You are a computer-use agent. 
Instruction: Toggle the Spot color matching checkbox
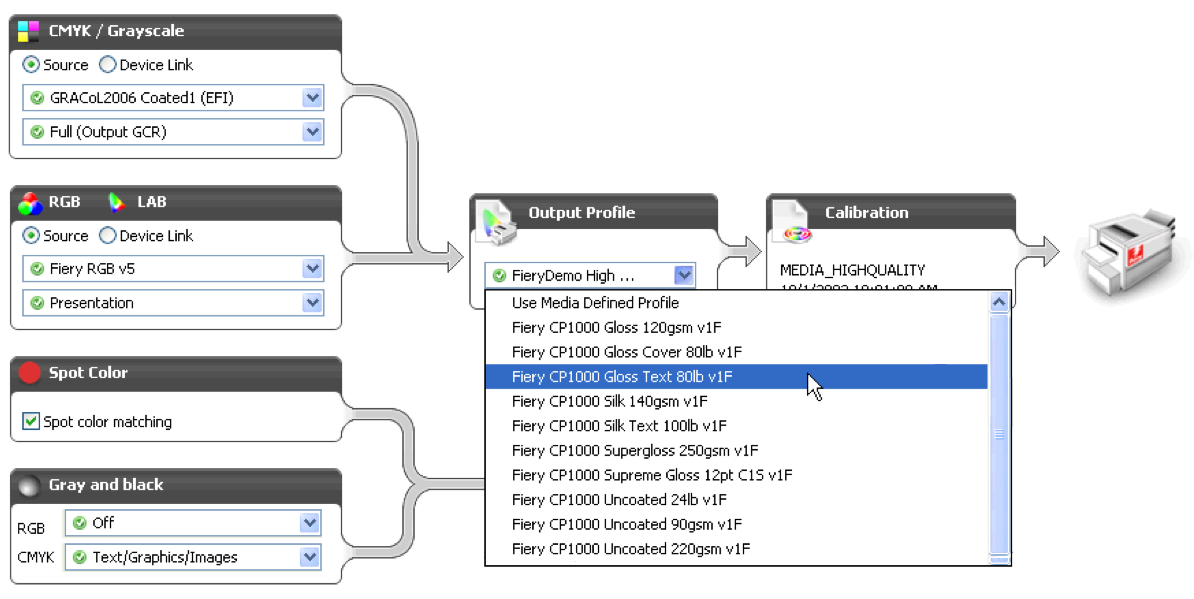[30, 421]
